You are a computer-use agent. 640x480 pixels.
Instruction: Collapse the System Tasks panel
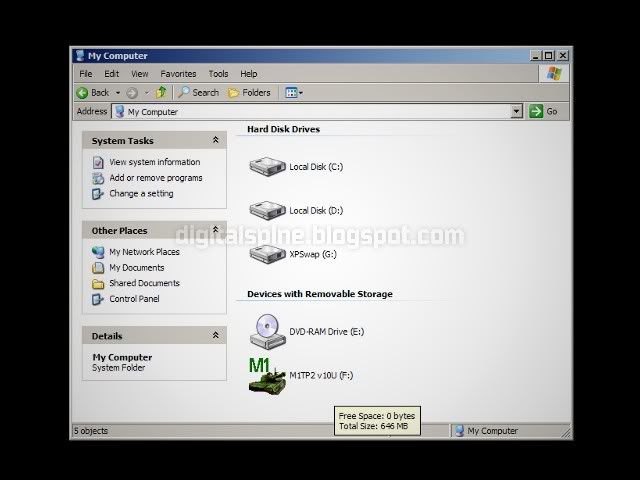pyautogui.click(x=216, y=140)
